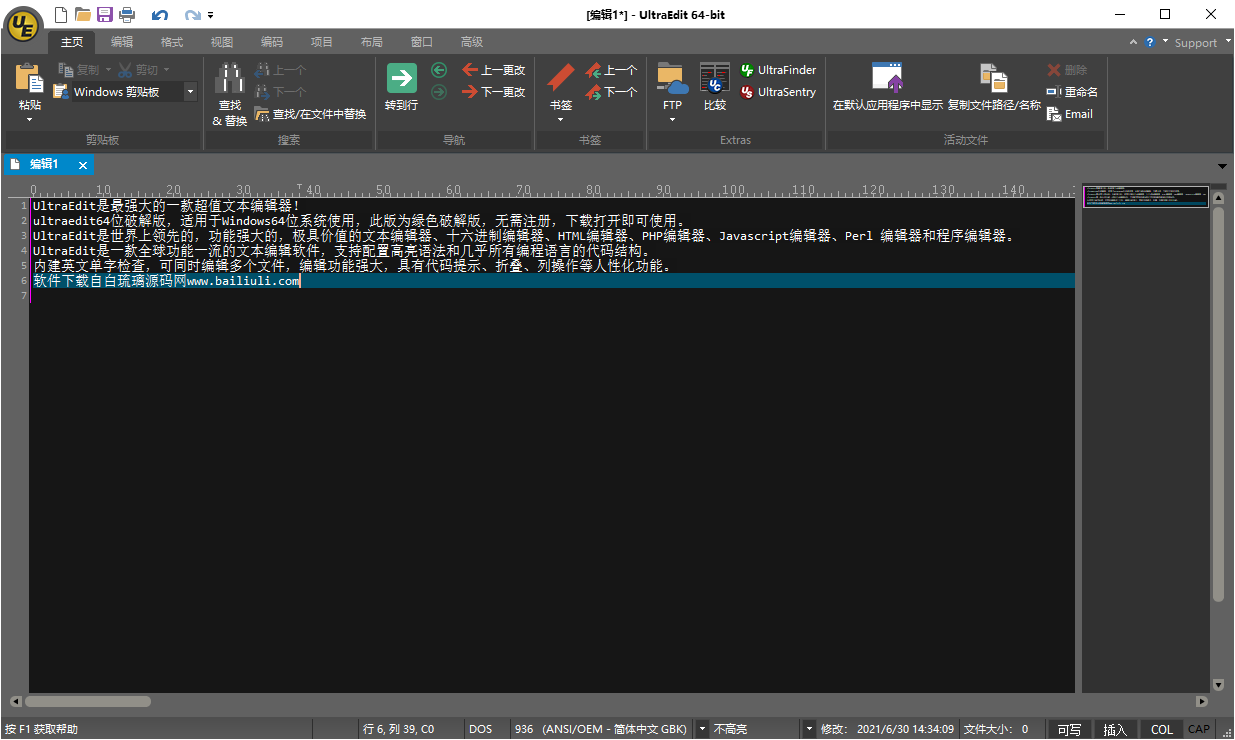The height and width of the screenshot is (740, 1235).
Task: Open a file via the folder icon
Action: pos(83,15)
